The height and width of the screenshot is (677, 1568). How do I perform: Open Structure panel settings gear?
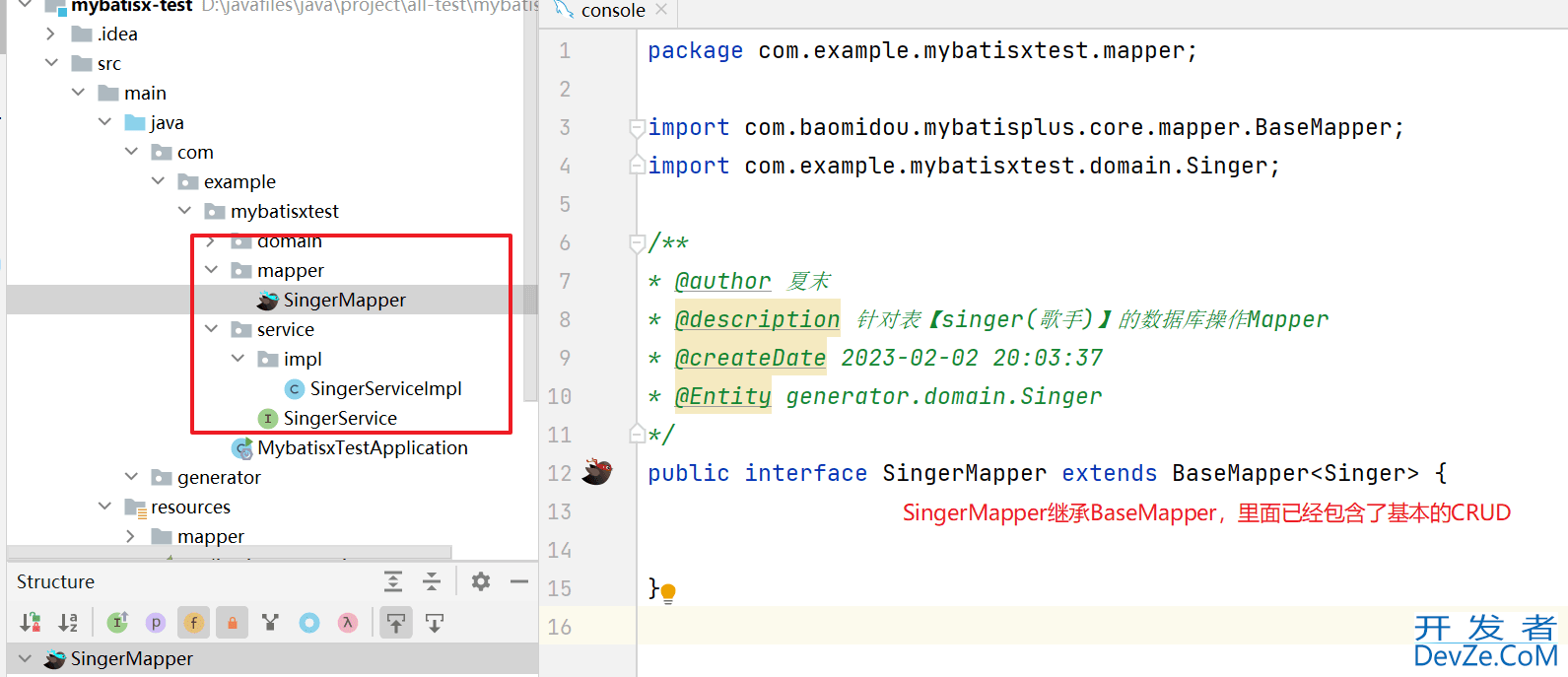[481, 581]
